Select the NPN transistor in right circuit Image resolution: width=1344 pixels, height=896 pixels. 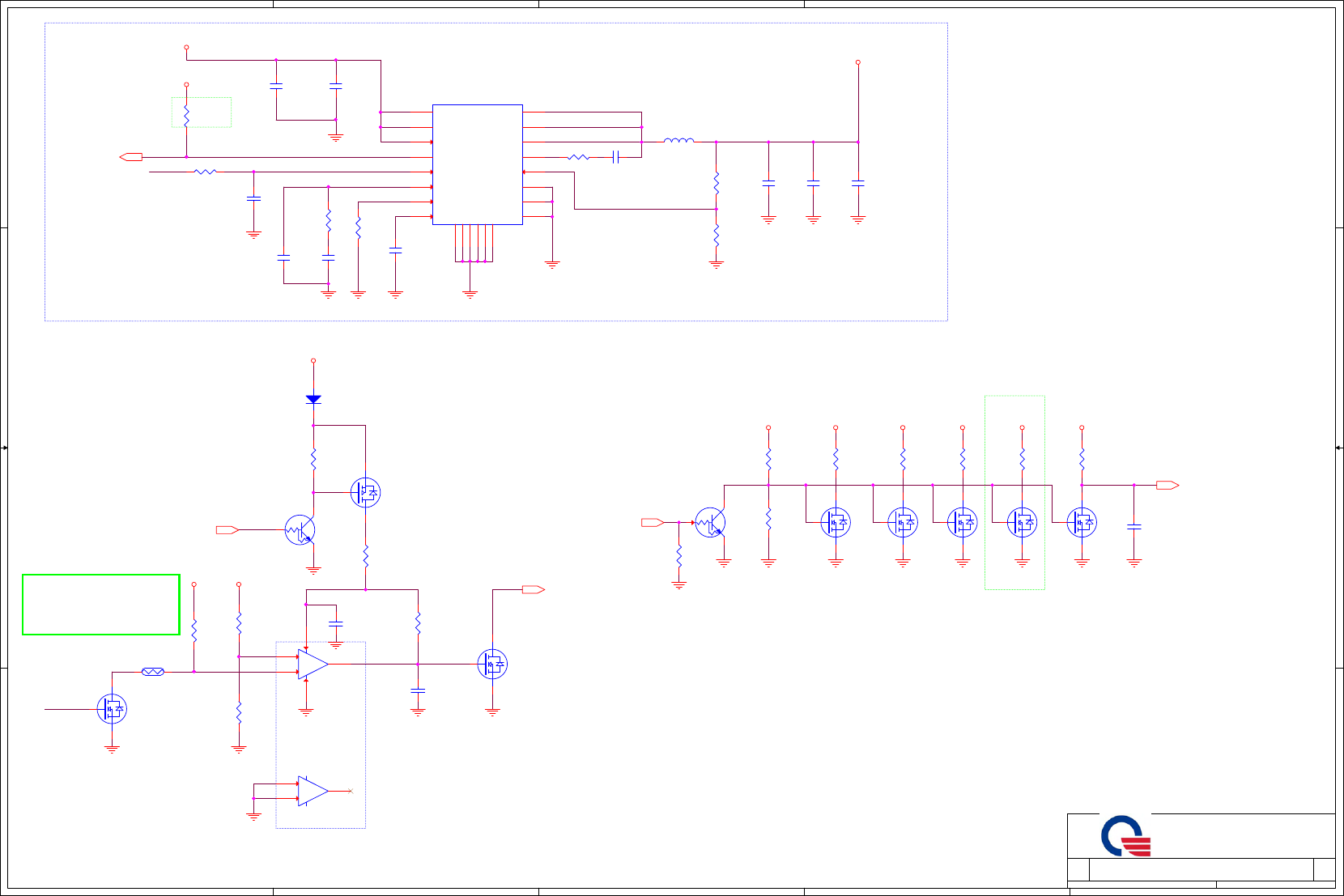pos(710,523)
